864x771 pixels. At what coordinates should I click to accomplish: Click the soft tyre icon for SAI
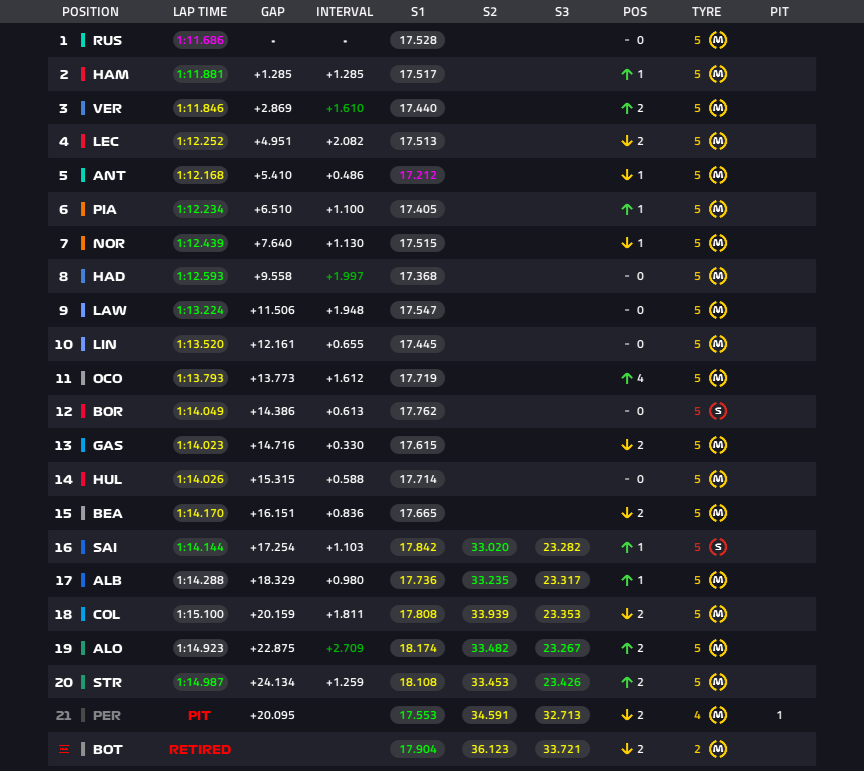tap(717, 547)
